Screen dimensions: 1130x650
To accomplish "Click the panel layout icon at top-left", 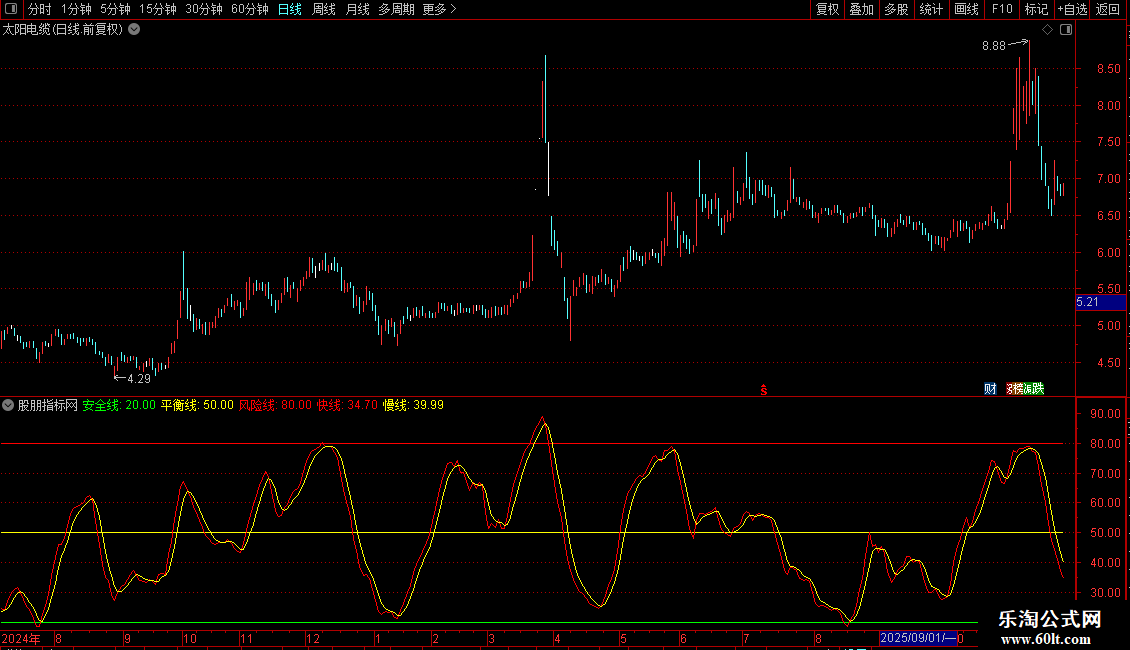I will point(11,9).
